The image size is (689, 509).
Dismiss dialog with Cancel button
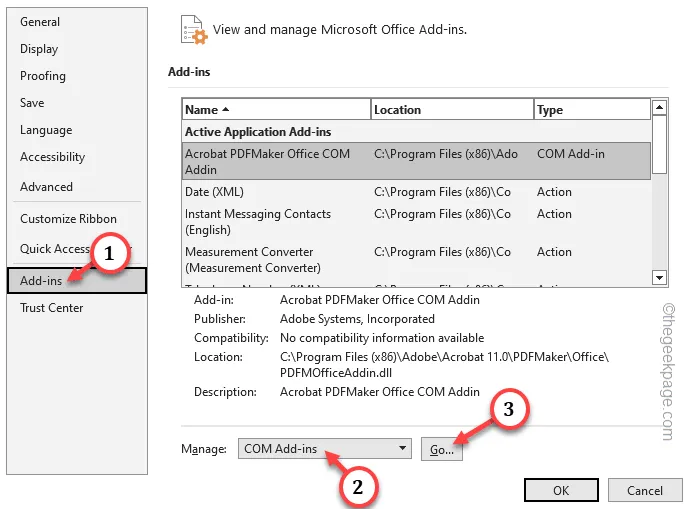(x=645, y=490)
